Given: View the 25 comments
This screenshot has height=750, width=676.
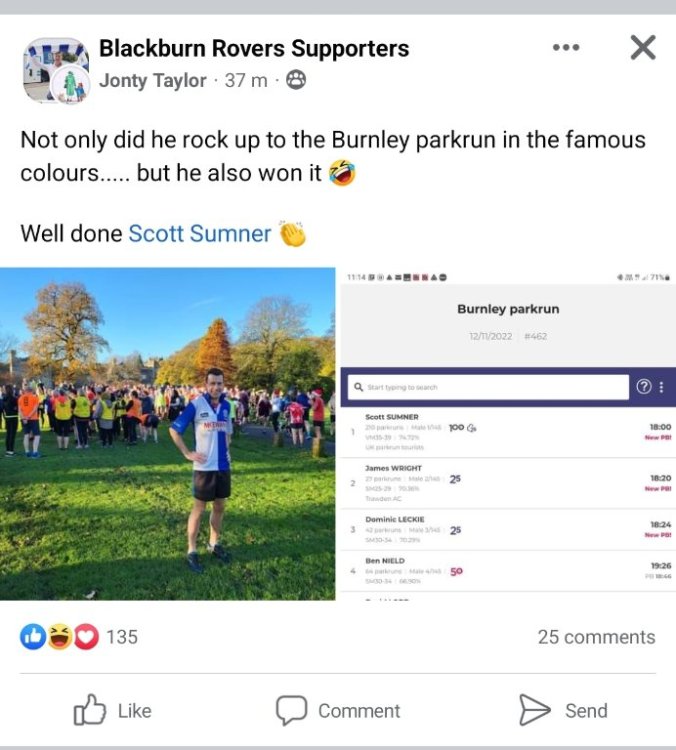Looking at the screenshot, I should 596,637.
